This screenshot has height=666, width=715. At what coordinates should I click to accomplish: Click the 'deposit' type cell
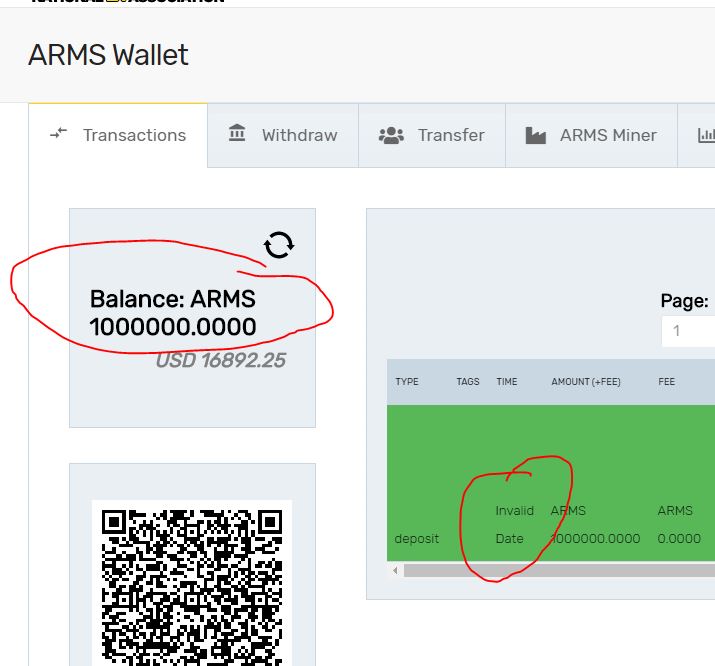[417, 538]
